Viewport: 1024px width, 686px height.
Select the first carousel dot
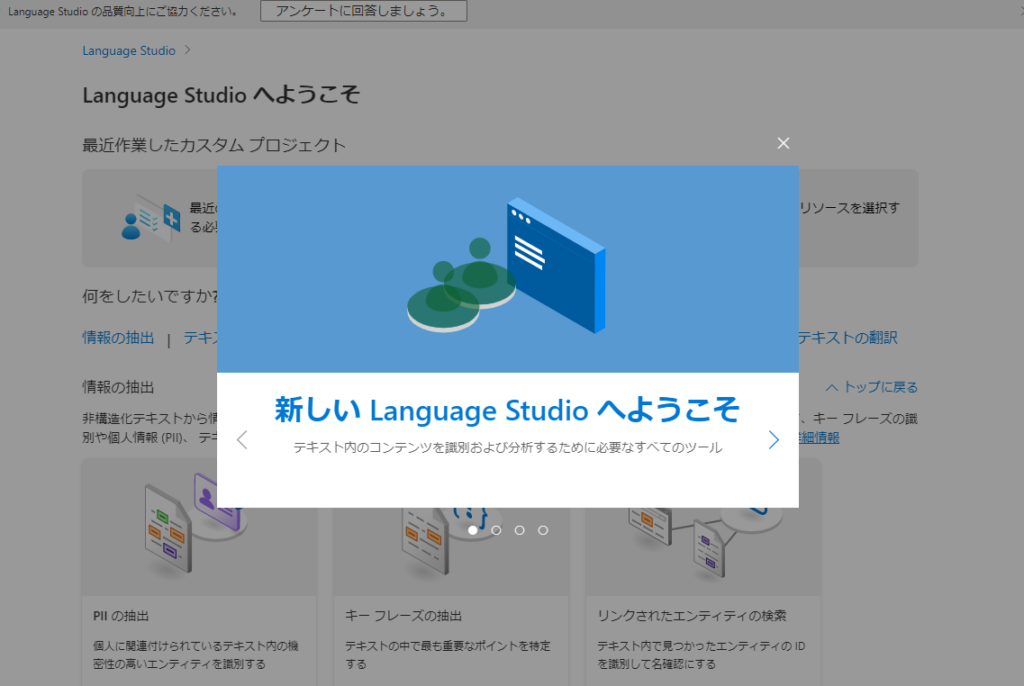tap(471, 530)
